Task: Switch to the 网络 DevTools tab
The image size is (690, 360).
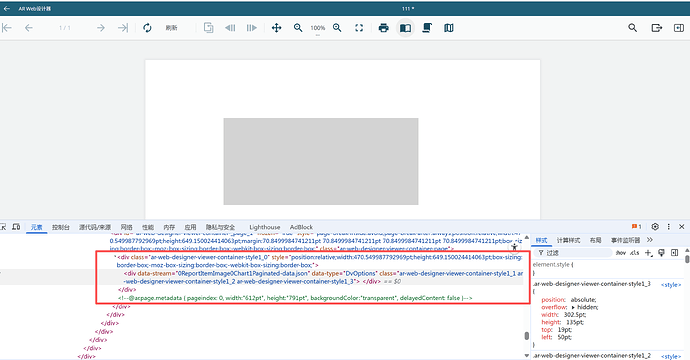Action: click(x=126, y=227)
